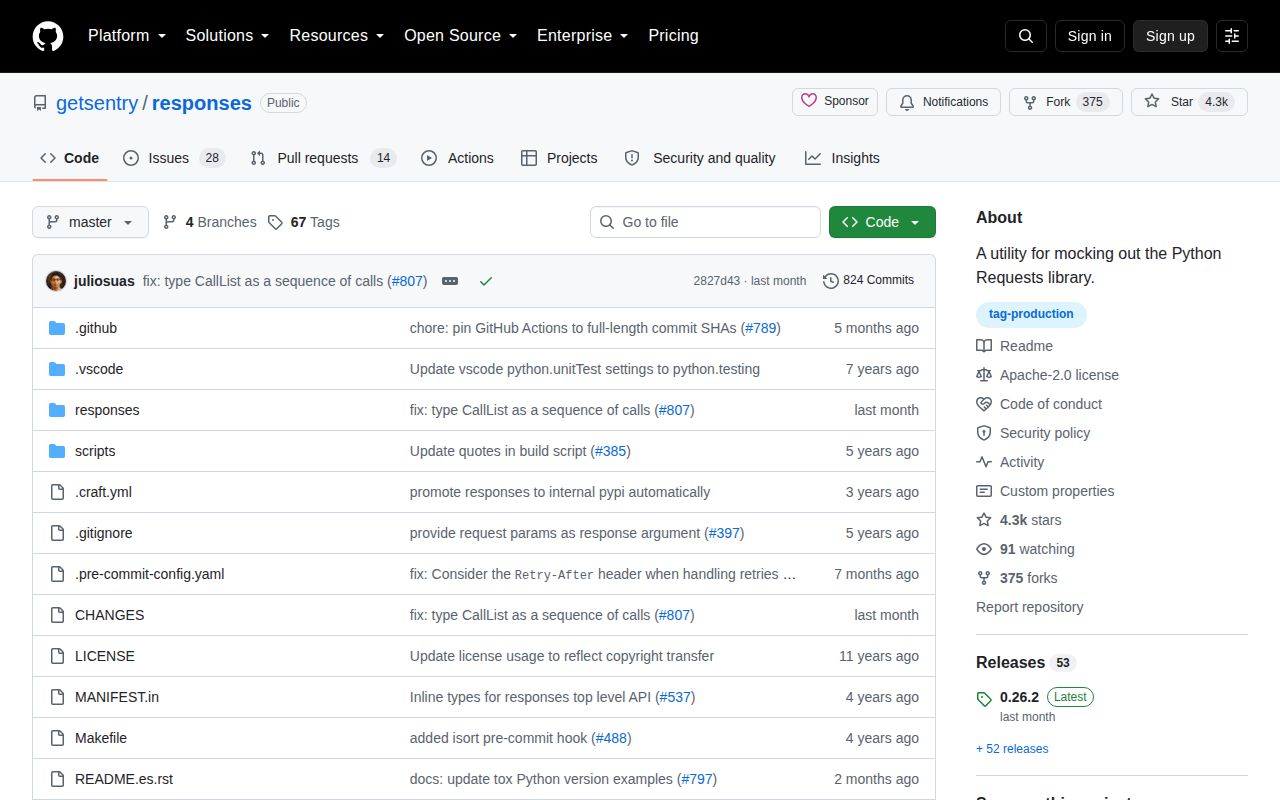
Task: Expand commit message ellipsis button
Action: click(450, 281)
